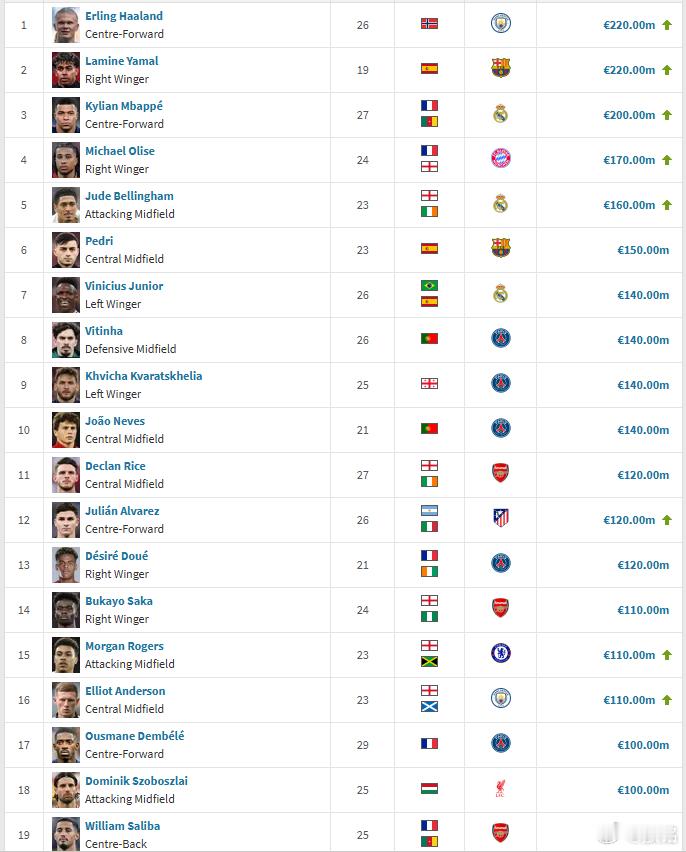The height and width of the screenshot is (852, 686).
Task: Click the Norway flag in Haaland's row
Action: click(429, 23)
